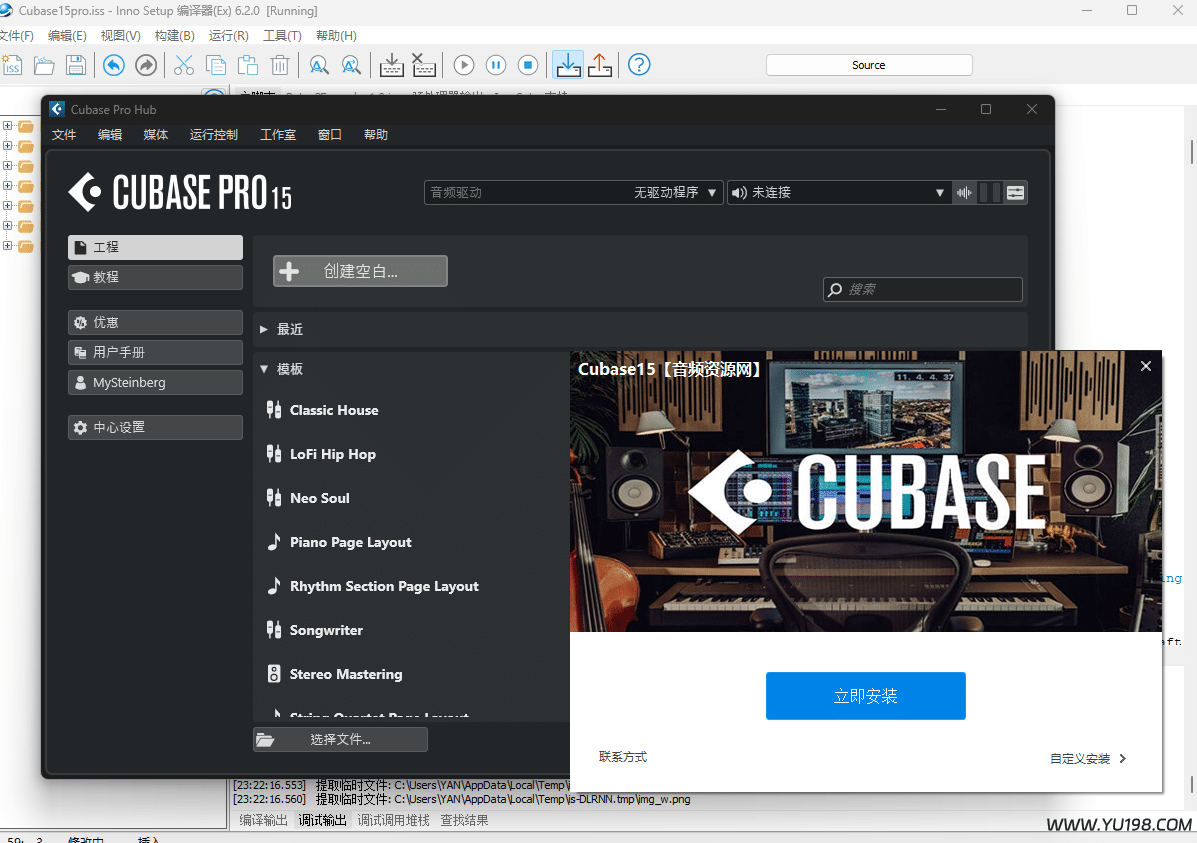Switch to the 调试输出 output tab
Image resolution: width=1197 pixels, height=843 pixels.
click(x=323, y=818)
